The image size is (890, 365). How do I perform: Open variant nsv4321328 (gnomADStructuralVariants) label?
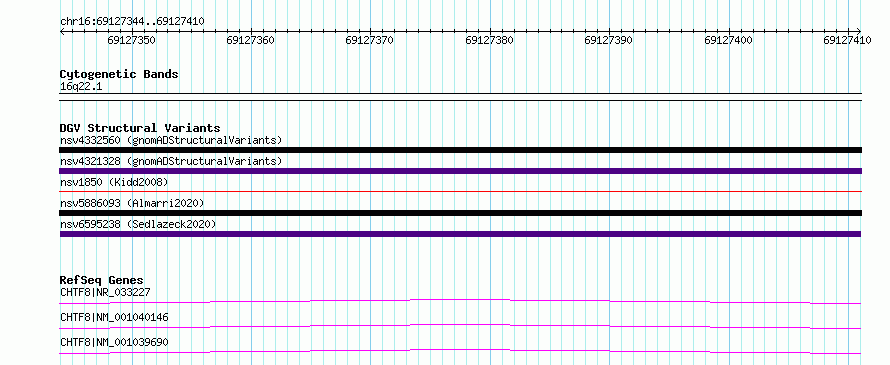point(171,161)
